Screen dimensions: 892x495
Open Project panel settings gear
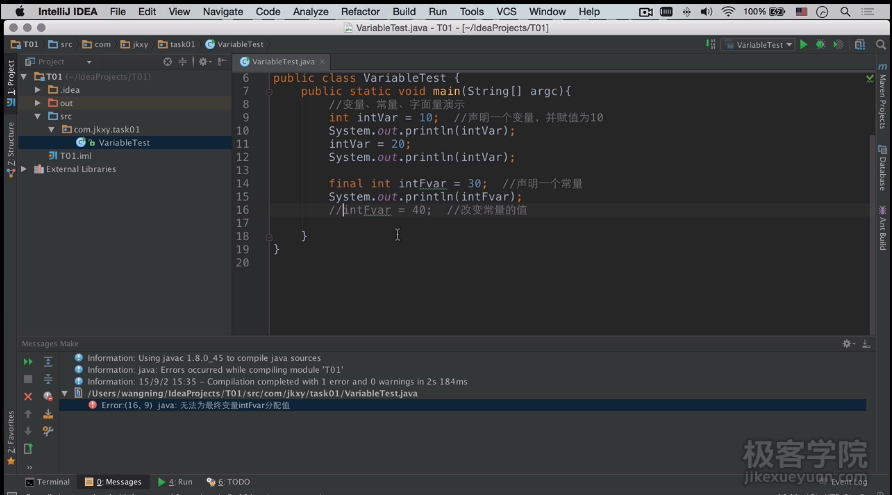point(203,61)
